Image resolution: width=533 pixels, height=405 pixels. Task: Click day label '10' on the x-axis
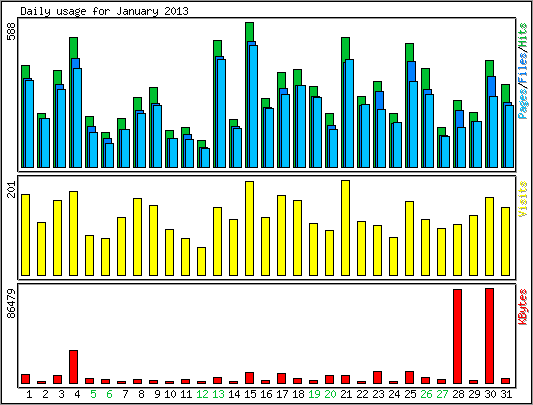(x=170, y=394)
